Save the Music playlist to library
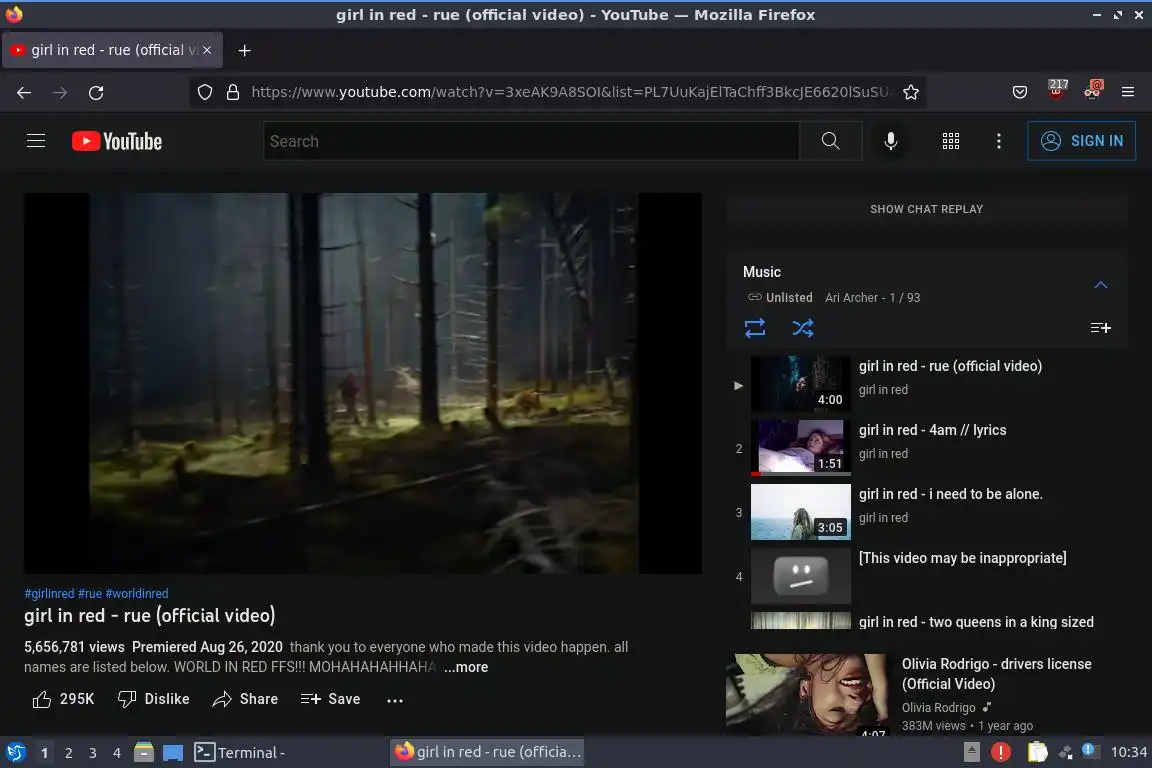This screenshot has height=768, width=1152. click(1100, 328)
